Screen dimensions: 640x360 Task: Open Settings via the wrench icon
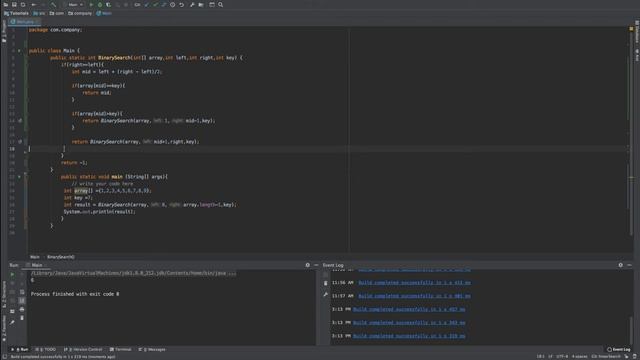point(192,4)
